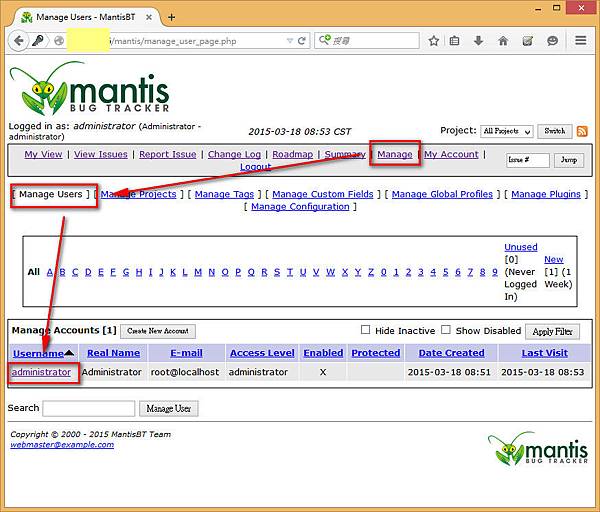
Task: Filter users by letter Z
Action: (371, 272)
